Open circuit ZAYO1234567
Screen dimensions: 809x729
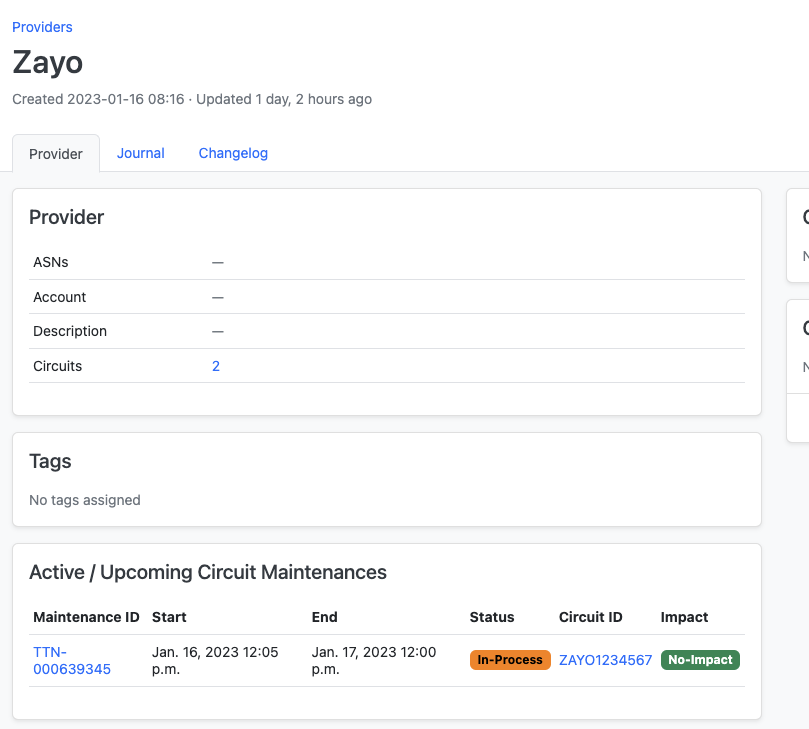coord(605,660)
